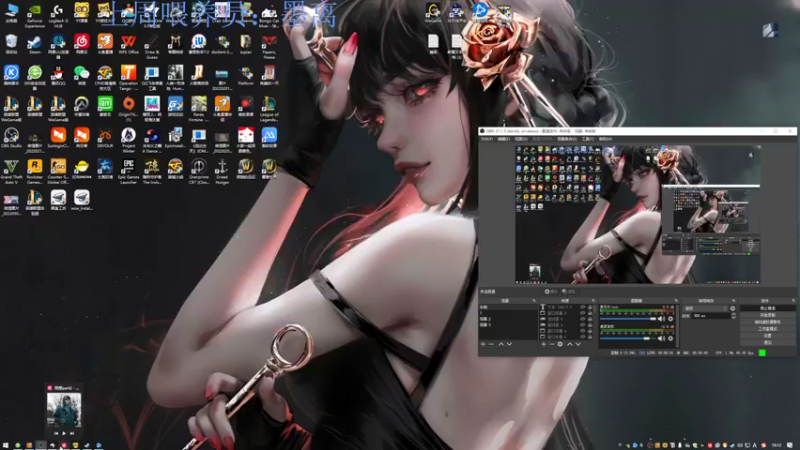Open the Windows Start menu
This screenshot has width=800, height=450.
(6, 445)
